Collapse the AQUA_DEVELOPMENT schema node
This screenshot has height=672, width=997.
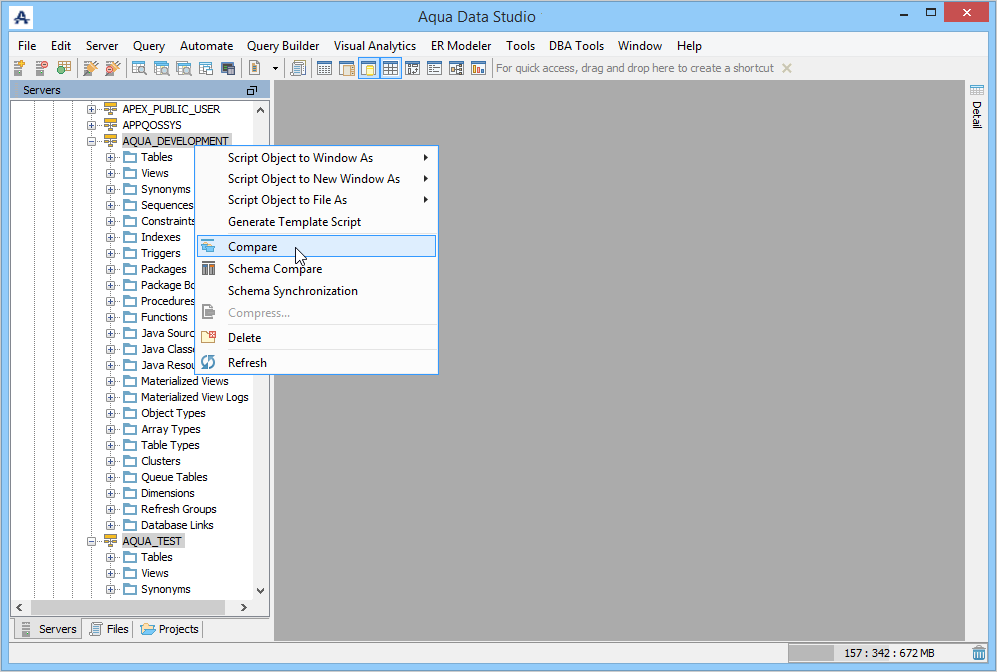click(92, 141)
